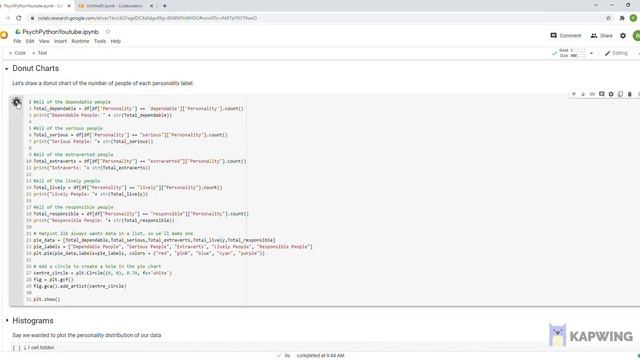Image resolution: width=640 pixels, height=360 pixels.
Task: Run the donut chart code cell
Action: click(16, 102)
